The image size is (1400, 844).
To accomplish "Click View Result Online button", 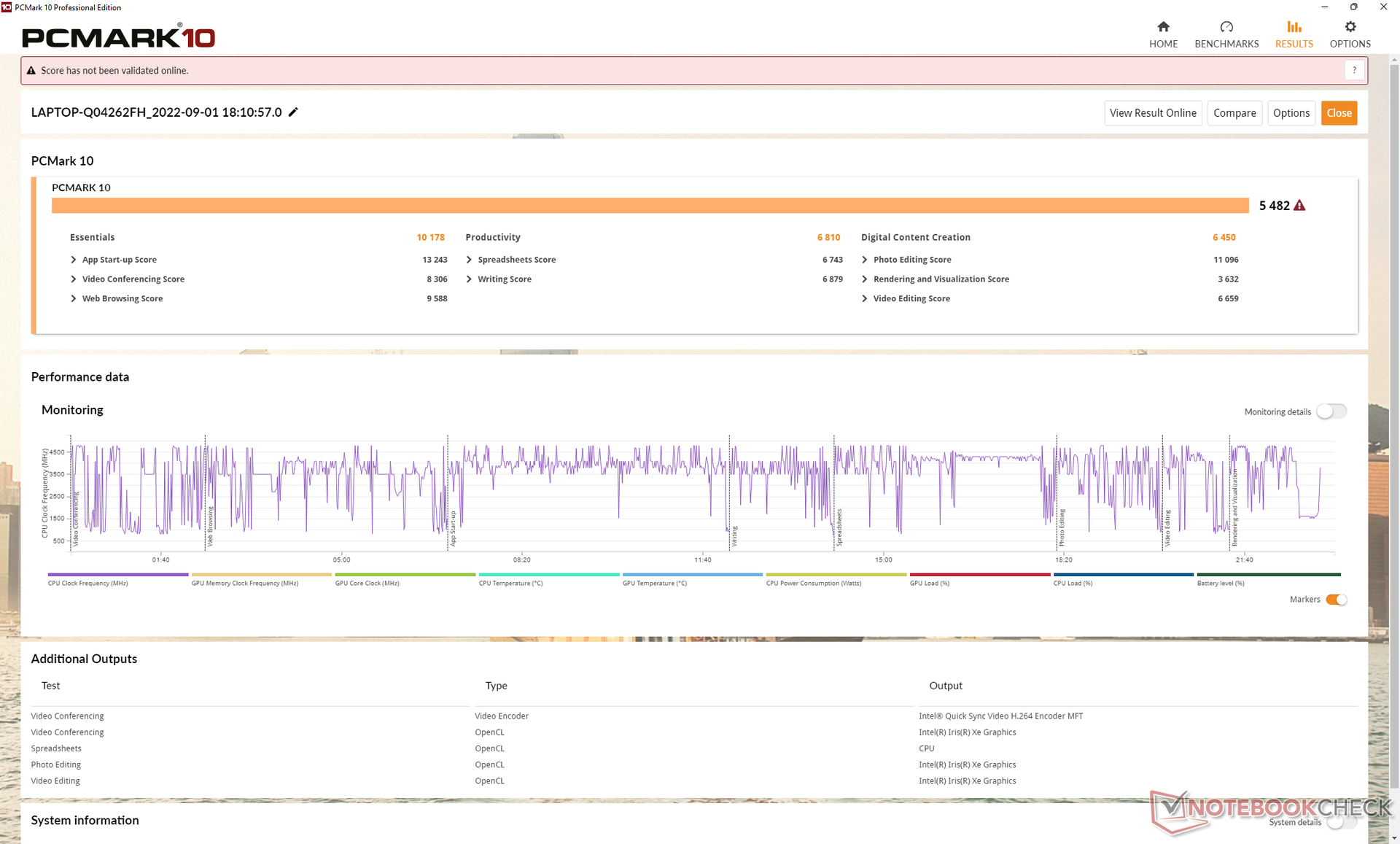I will [x=1152, y=113].
